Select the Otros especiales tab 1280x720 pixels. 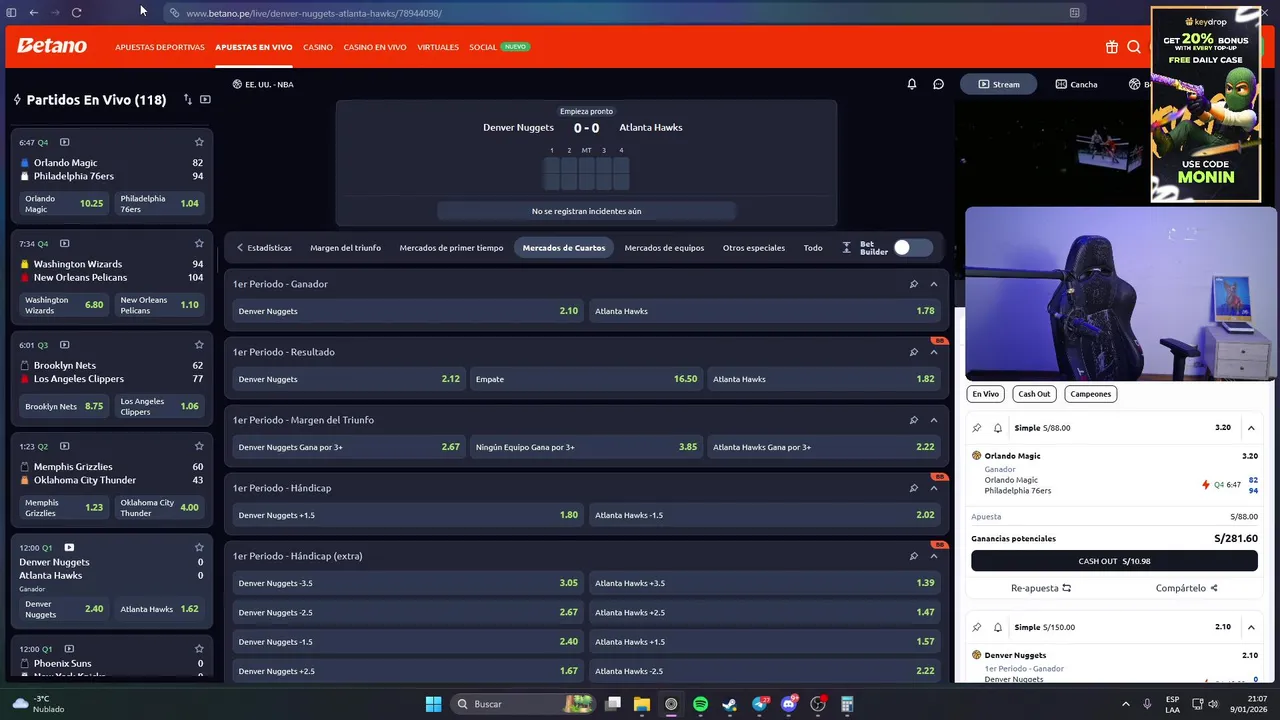tap(754, 248)
